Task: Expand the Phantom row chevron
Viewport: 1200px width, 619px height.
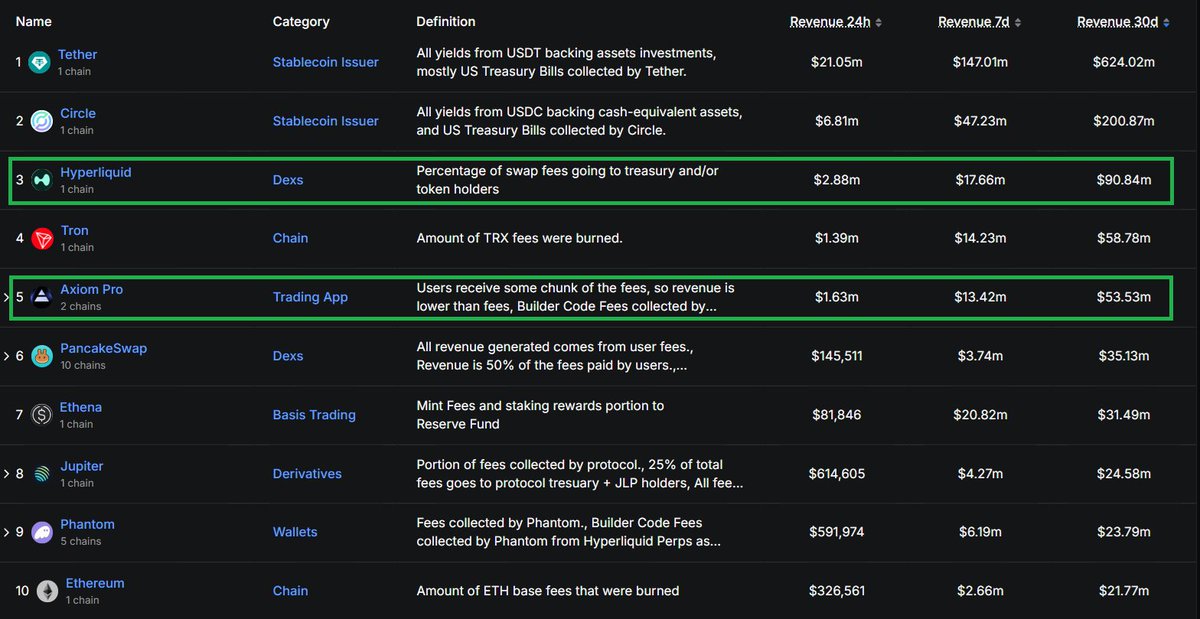Action: pyautogui.click(x=6, y=532)
